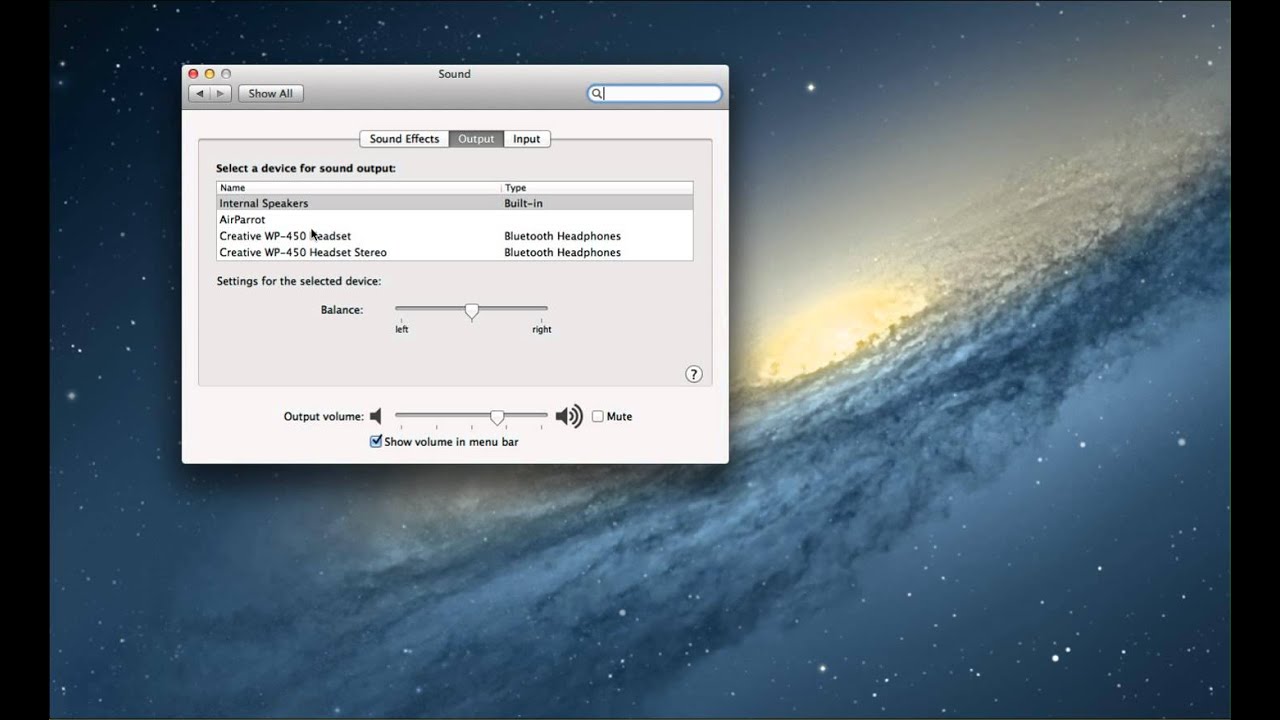Close the Sound preferences window

[x=194, y=74]
